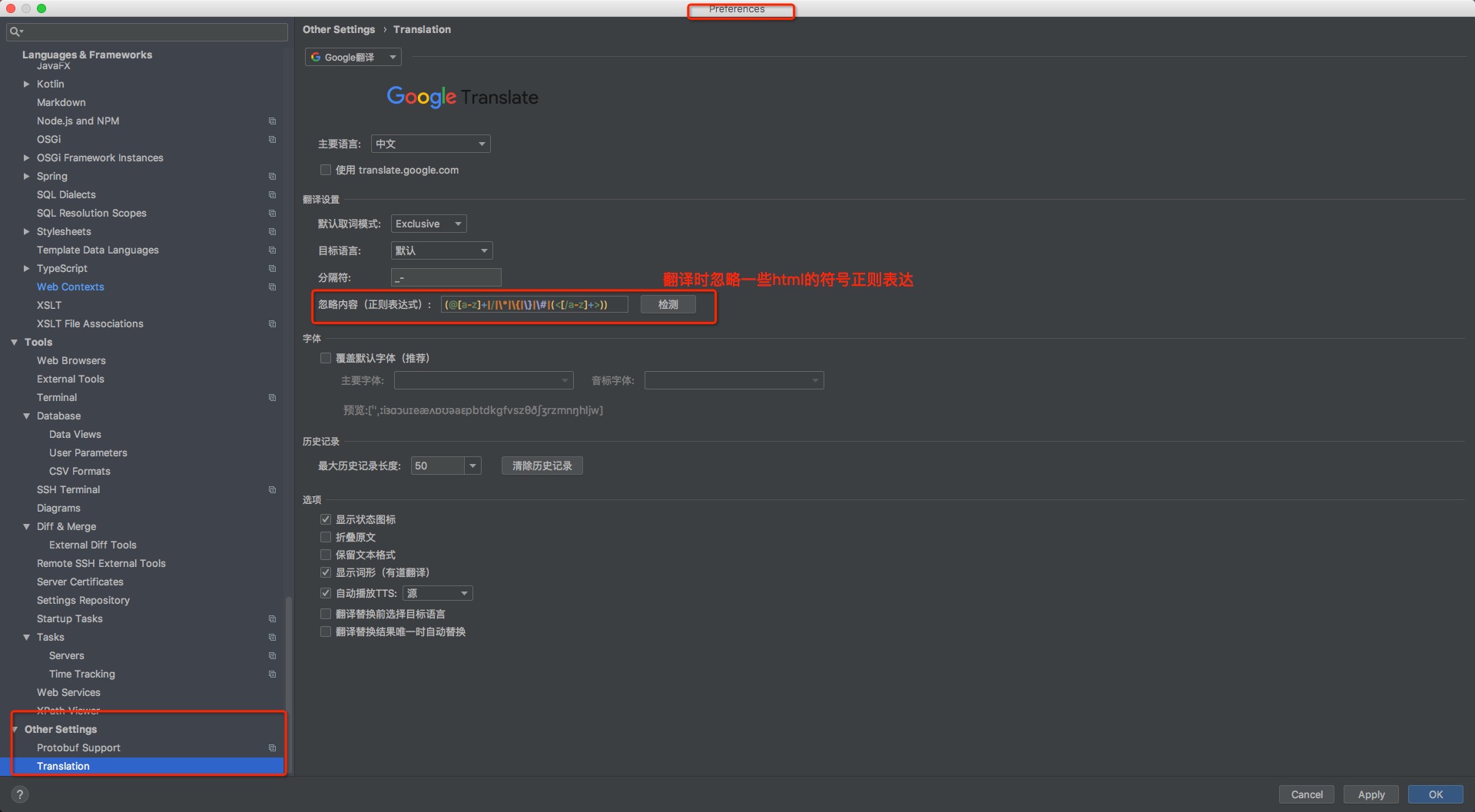Open the Google翻译 engine dropdown
Screen dimensions: 1475x812
pos(353,57)
